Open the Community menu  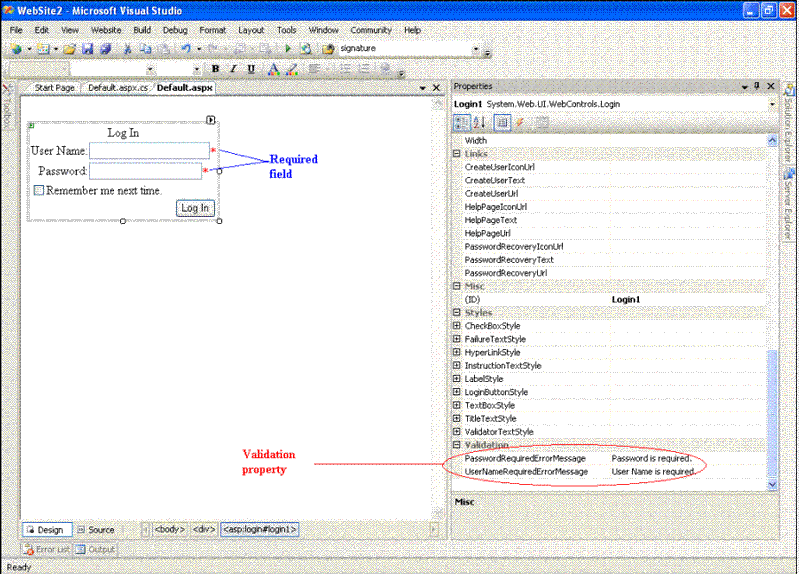[x=371, y=30]
